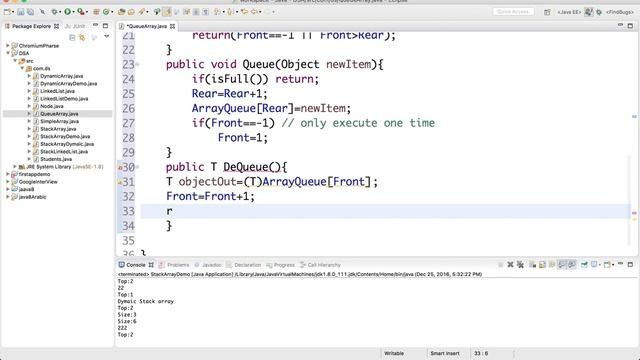The image size is (640, 360).
Task: Select the QueueArray.java editor tab
Action: (146, 26)
